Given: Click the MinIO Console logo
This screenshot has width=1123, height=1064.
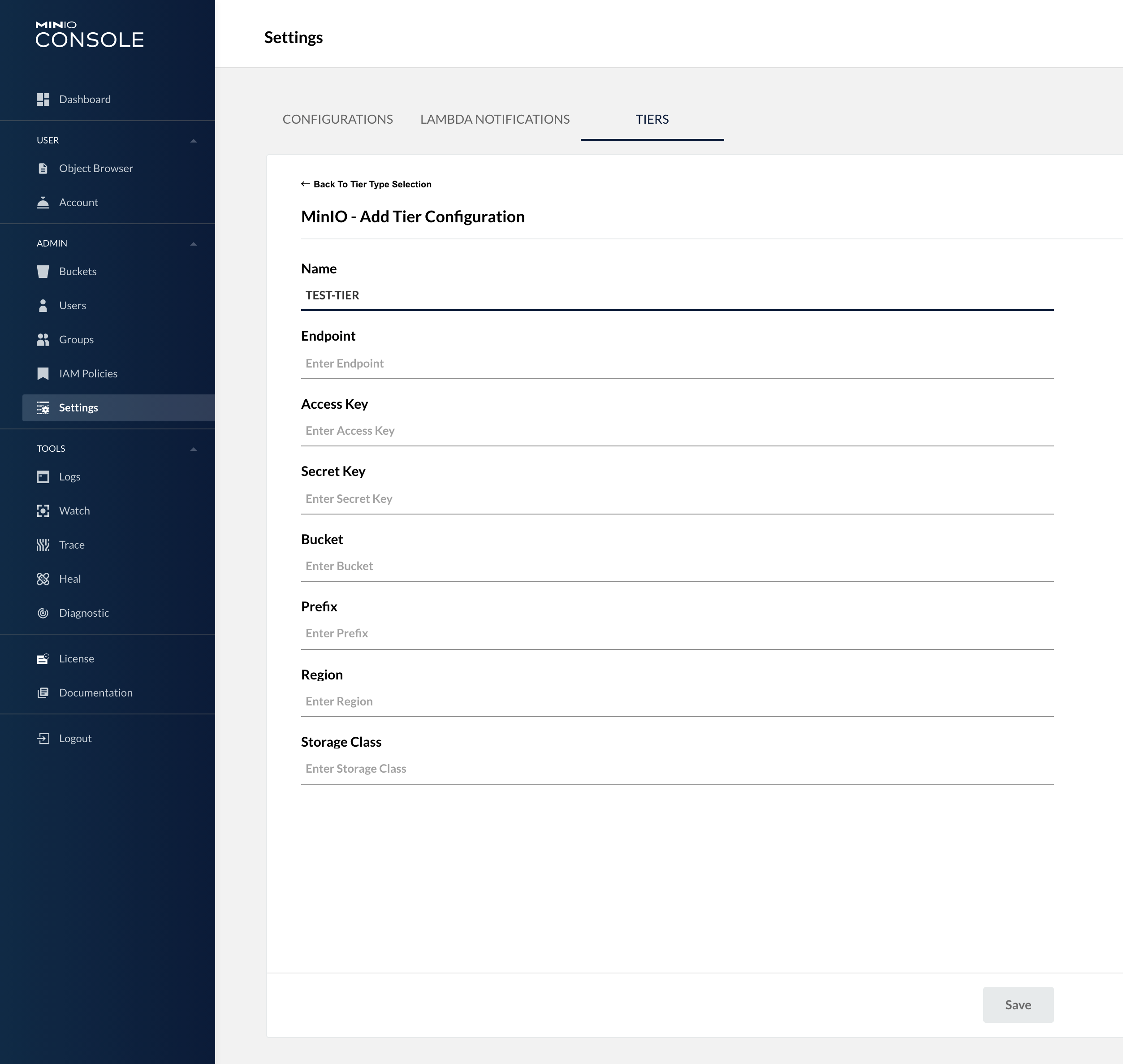Looking at the screenshot, I should click(x=90, y=35).
